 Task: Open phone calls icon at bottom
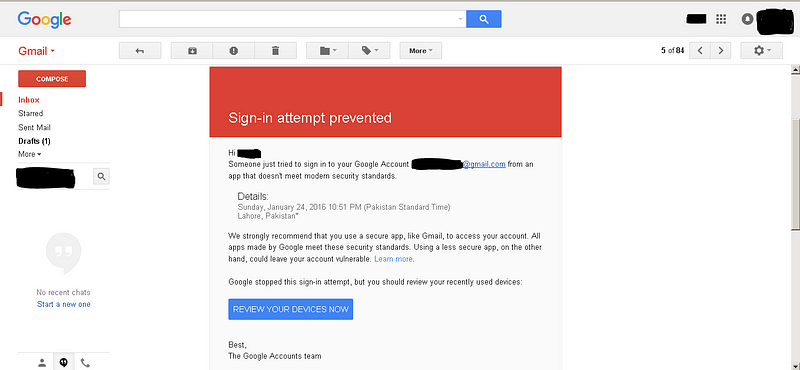[x=85, y=362]
